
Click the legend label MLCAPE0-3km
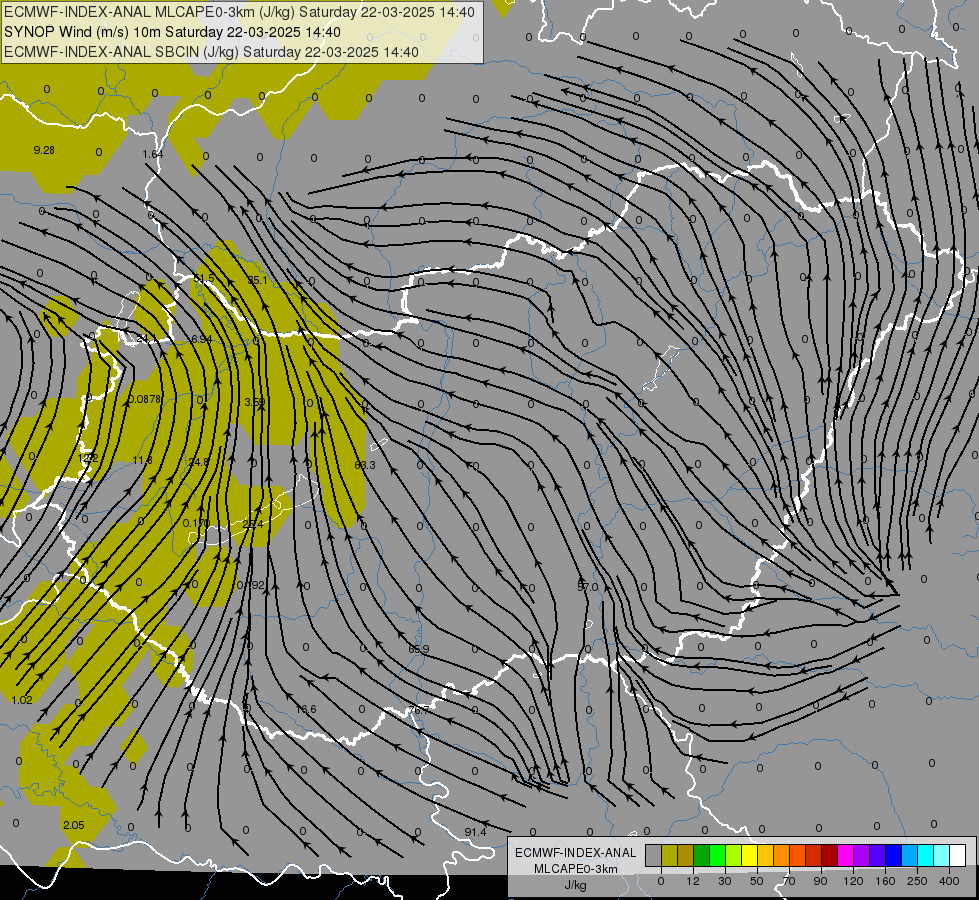[x=576, y=869]
